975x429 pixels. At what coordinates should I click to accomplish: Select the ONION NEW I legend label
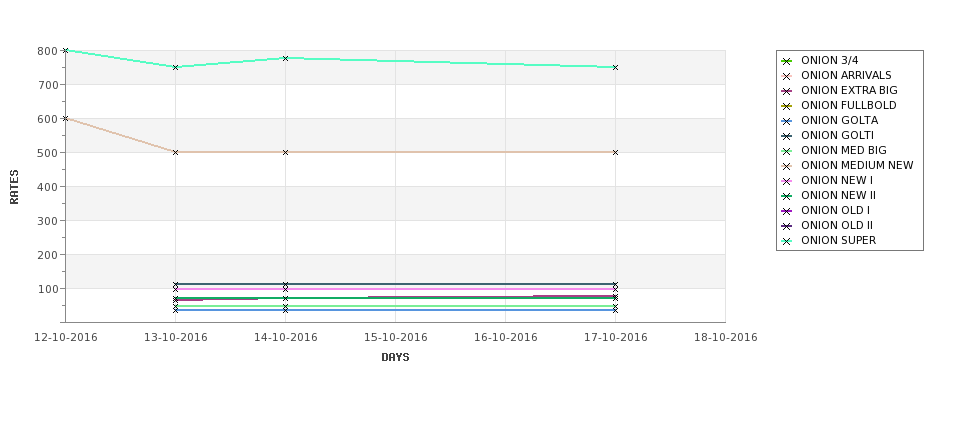837,180
